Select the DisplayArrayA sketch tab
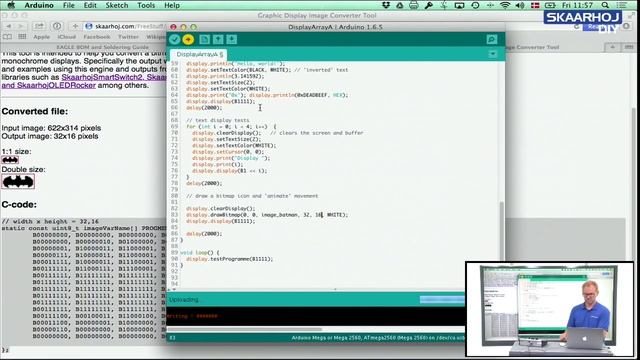Viewport: 640px width, 360px height. [x=200, y=54]
